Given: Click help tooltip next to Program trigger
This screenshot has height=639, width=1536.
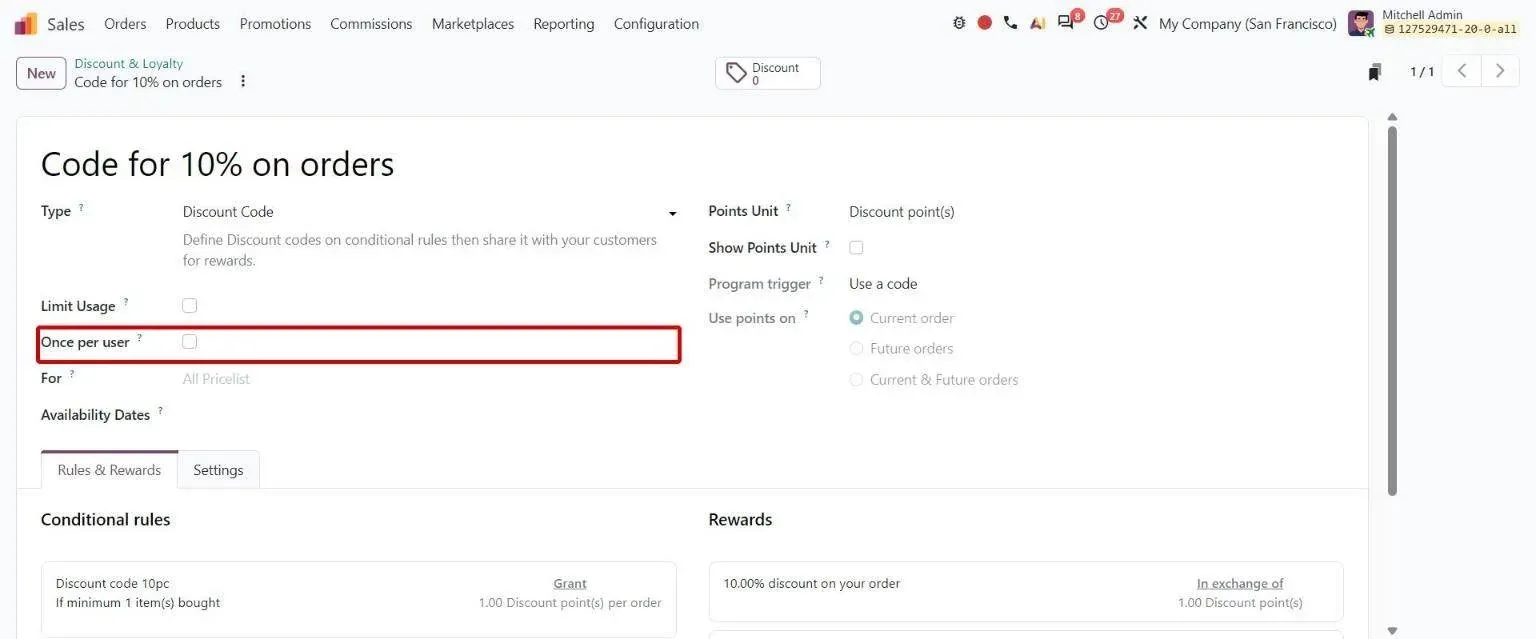Looking at the screenshot, I should pos(821,281).
